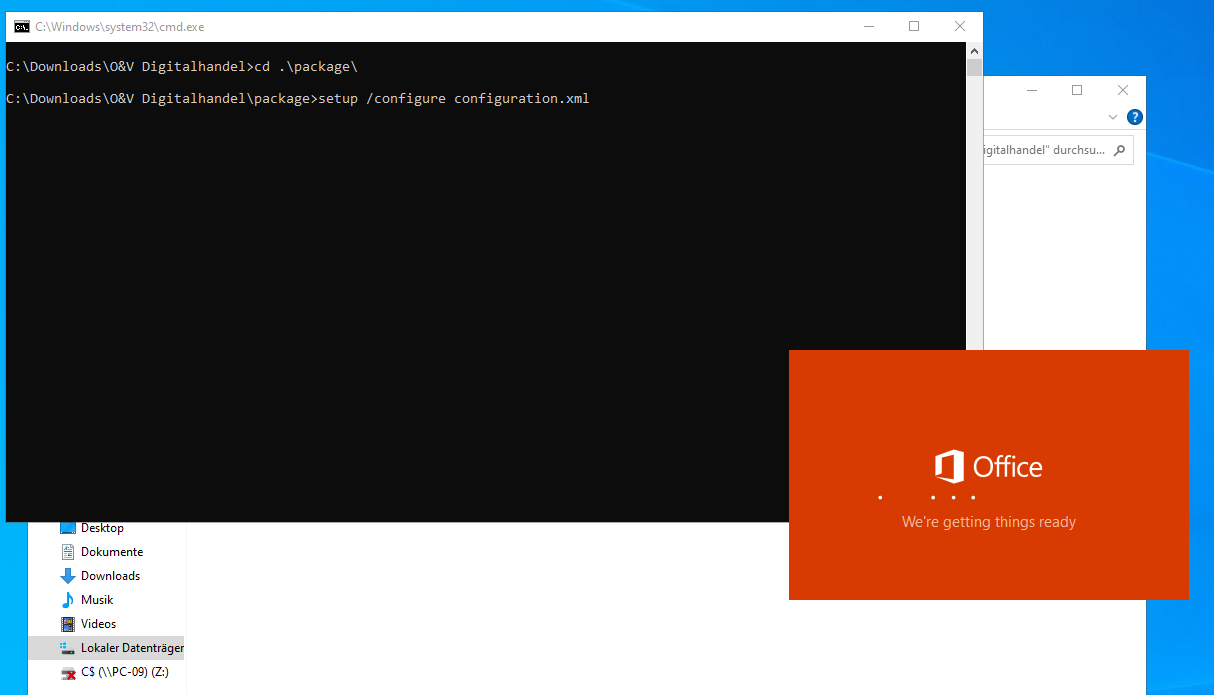Click the search magnifier icon in Explorer

(x=1119, y=150)
